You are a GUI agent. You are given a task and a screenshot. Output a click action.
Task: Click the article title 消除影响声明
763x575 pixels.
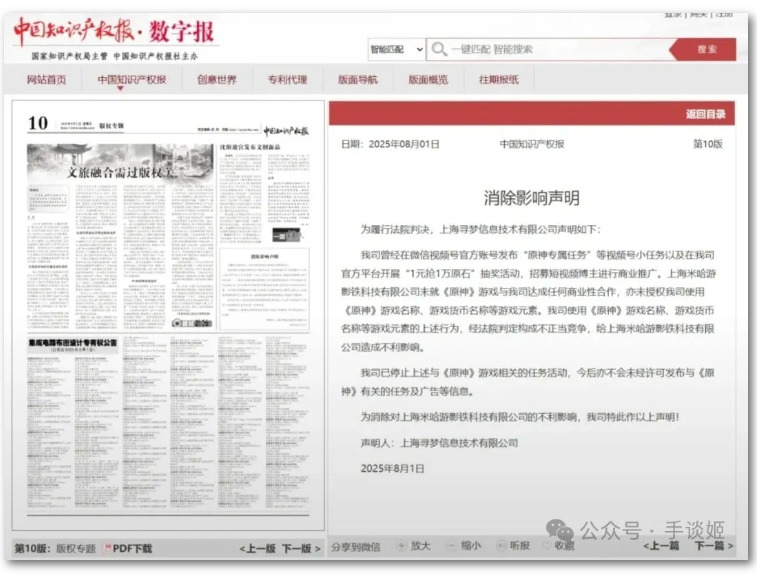(x=531, y=198)
